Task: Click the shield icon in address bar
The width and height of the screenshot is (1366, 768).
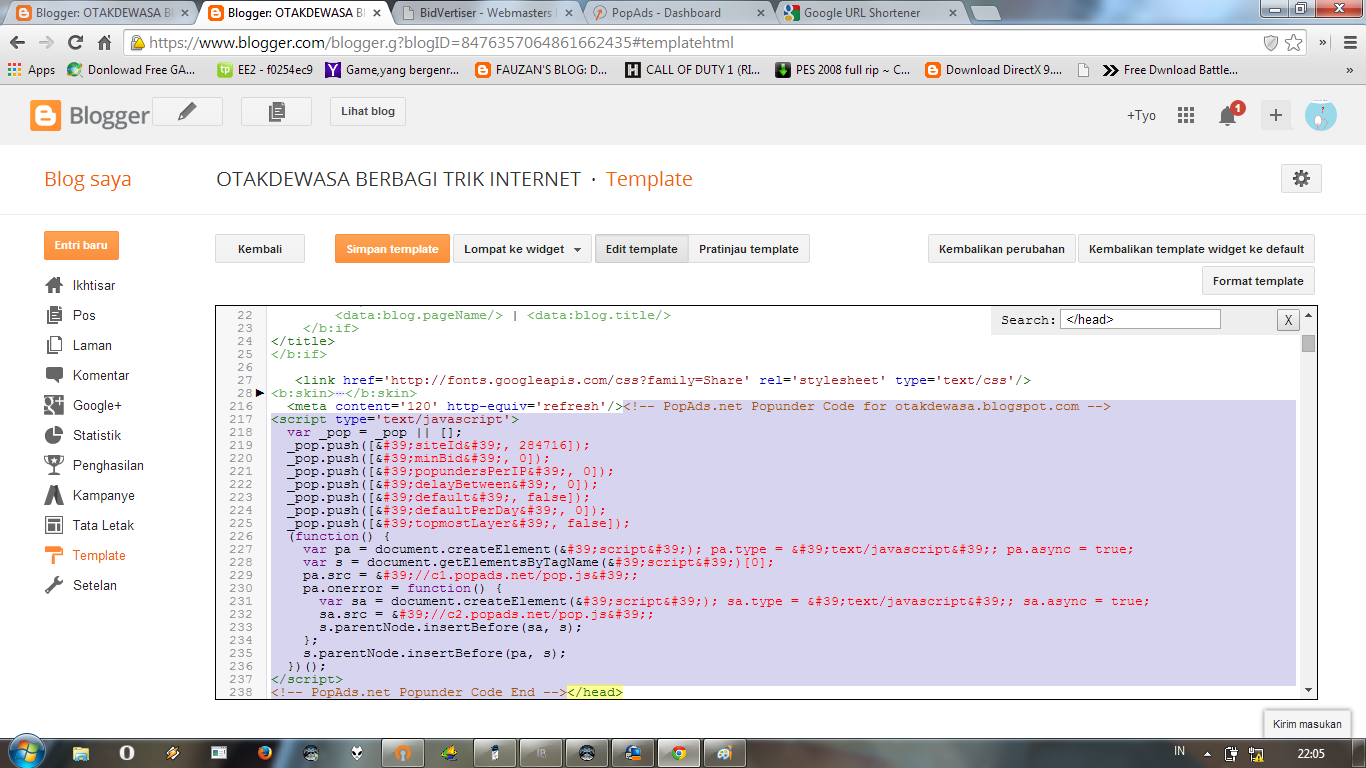Action: pyautogui.click(x=1271, y=43)
